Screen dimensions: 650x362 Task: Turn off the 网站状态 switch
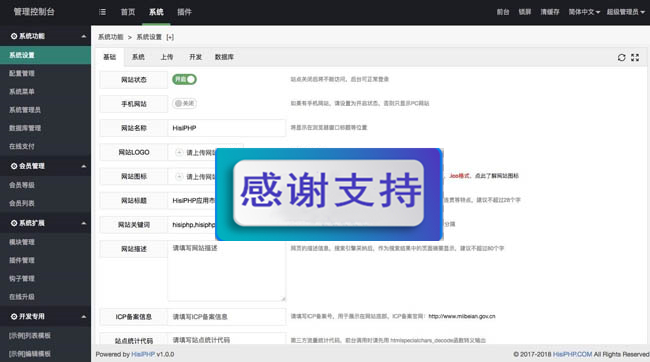[184, 79]
